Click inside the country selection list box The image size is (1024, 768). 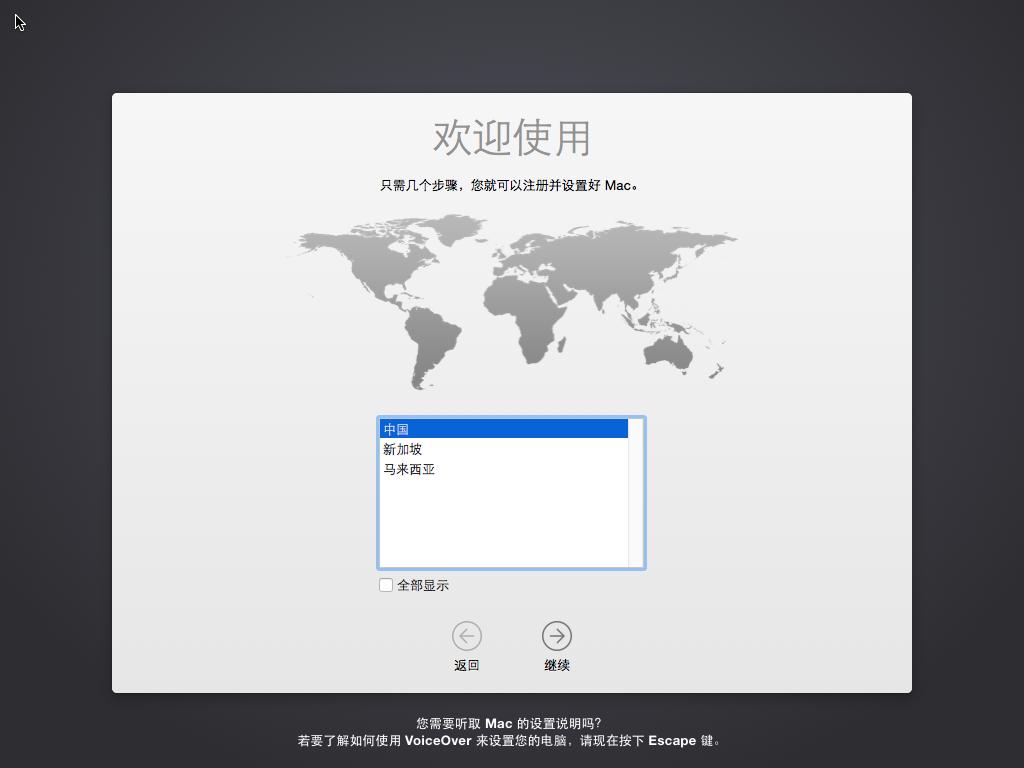pos(500,520)
